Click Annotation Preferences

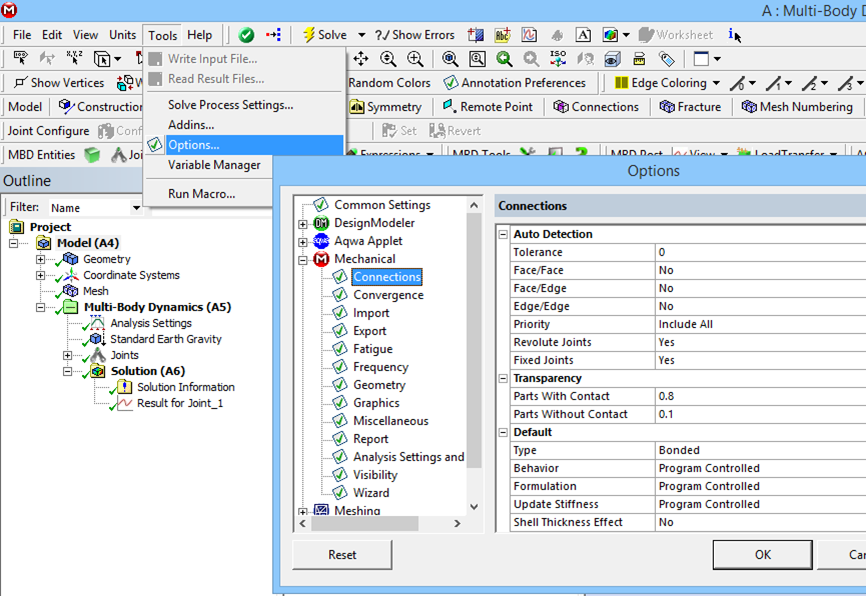coord(515,83)
